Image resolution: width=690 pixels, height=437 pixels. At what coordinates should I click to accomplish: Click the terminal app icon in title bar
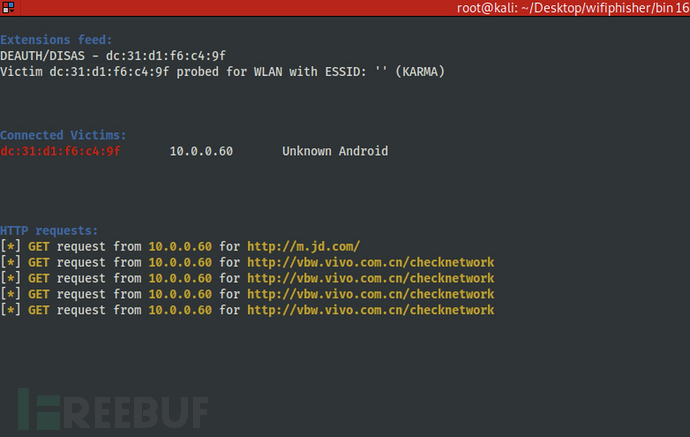8,7
